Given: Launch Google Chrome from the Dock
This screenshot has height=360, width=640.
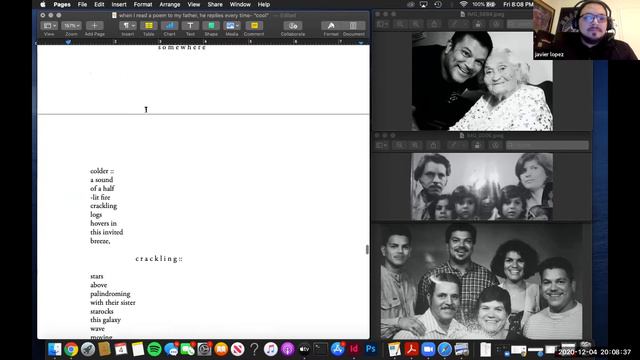Looking at the screenshot, I should coord(71,349).
